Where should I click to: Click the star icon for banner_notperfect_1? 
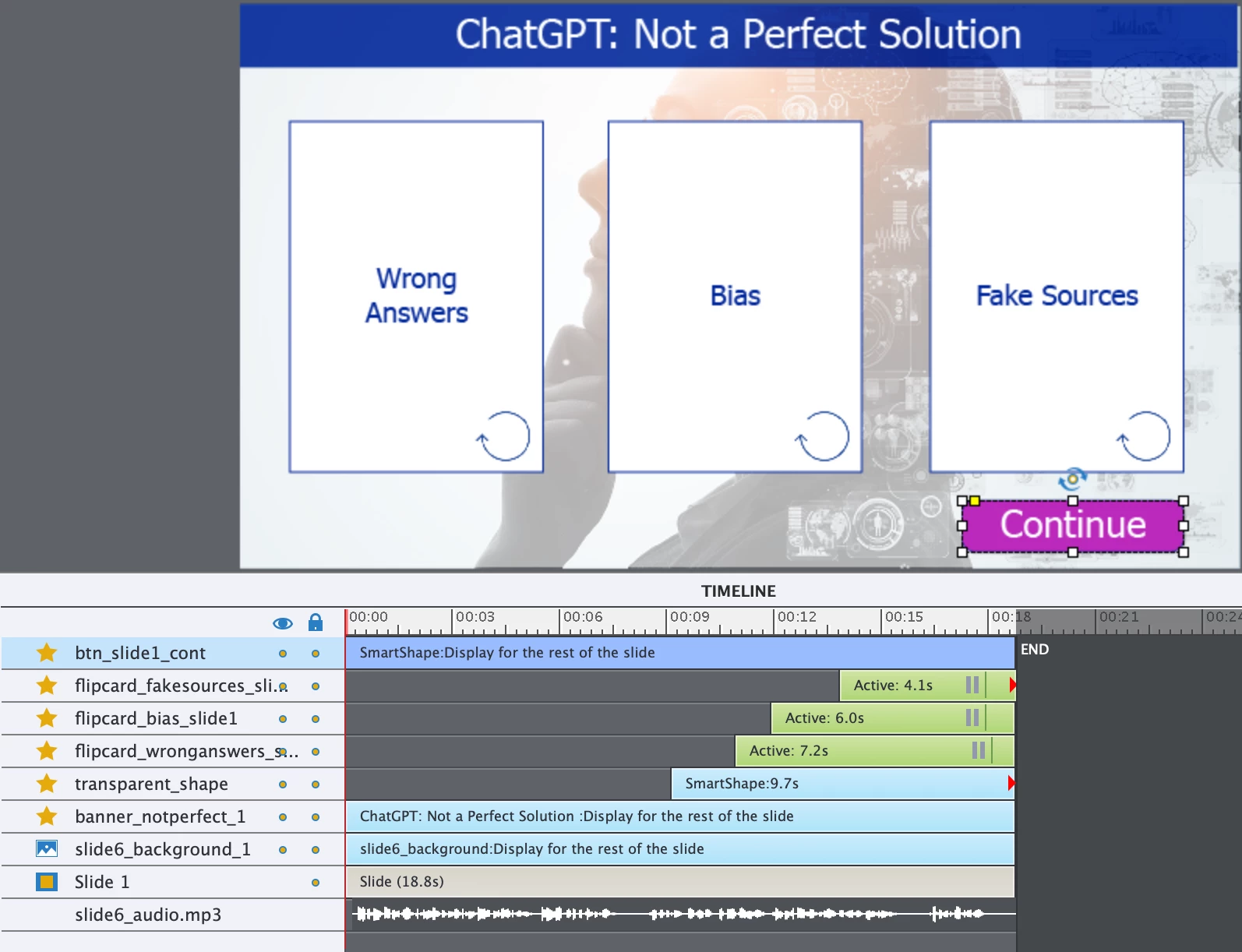(47, 816)
